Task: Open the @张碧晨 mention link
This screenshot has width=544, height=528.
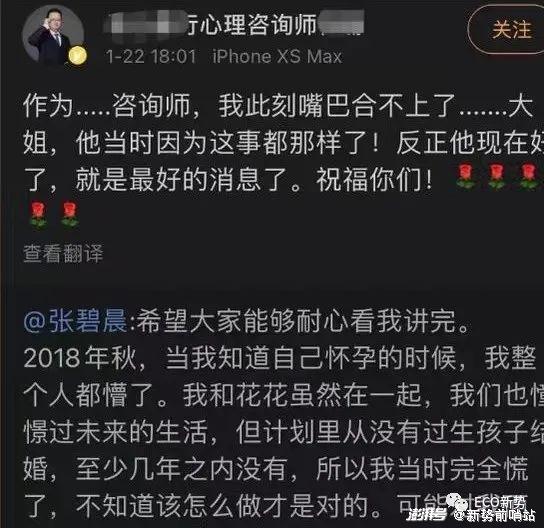Action: (x=75, y=321)
